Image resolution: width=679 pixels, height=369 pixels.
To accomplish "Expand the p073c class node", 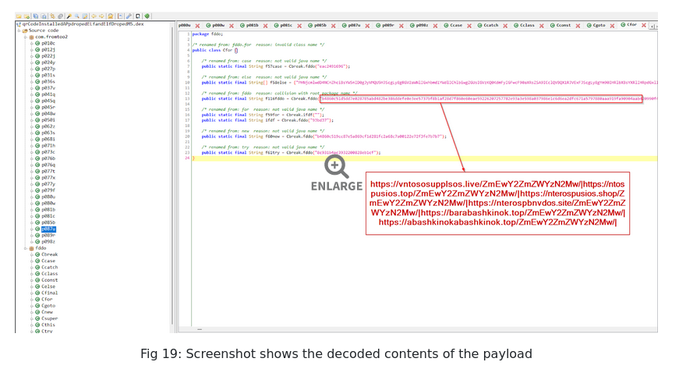I will point(32,152).
